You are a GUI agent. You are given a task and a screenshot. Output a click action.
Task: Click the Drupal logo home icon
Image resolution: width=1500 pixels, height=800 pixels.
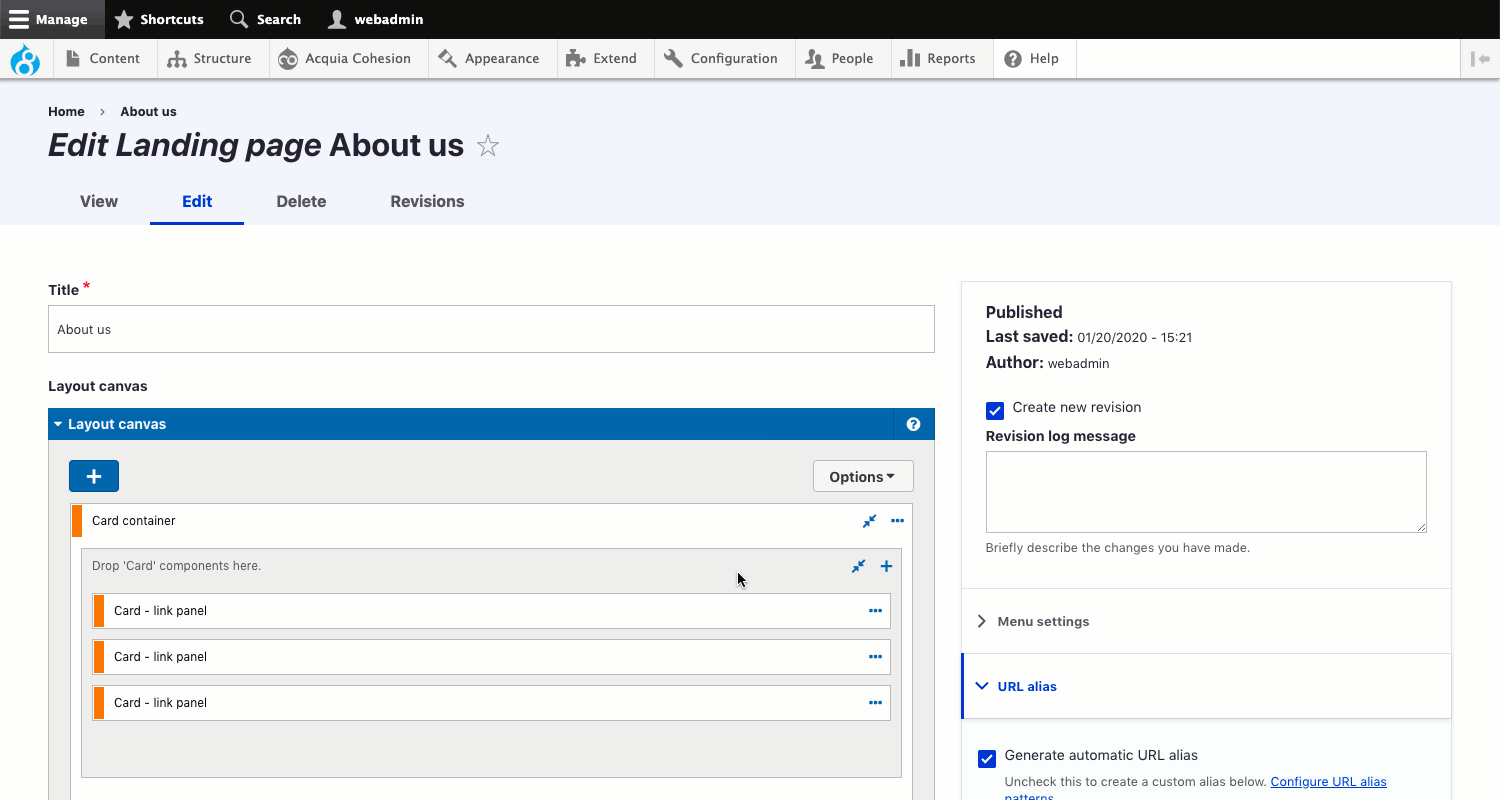tap(25, 59)
